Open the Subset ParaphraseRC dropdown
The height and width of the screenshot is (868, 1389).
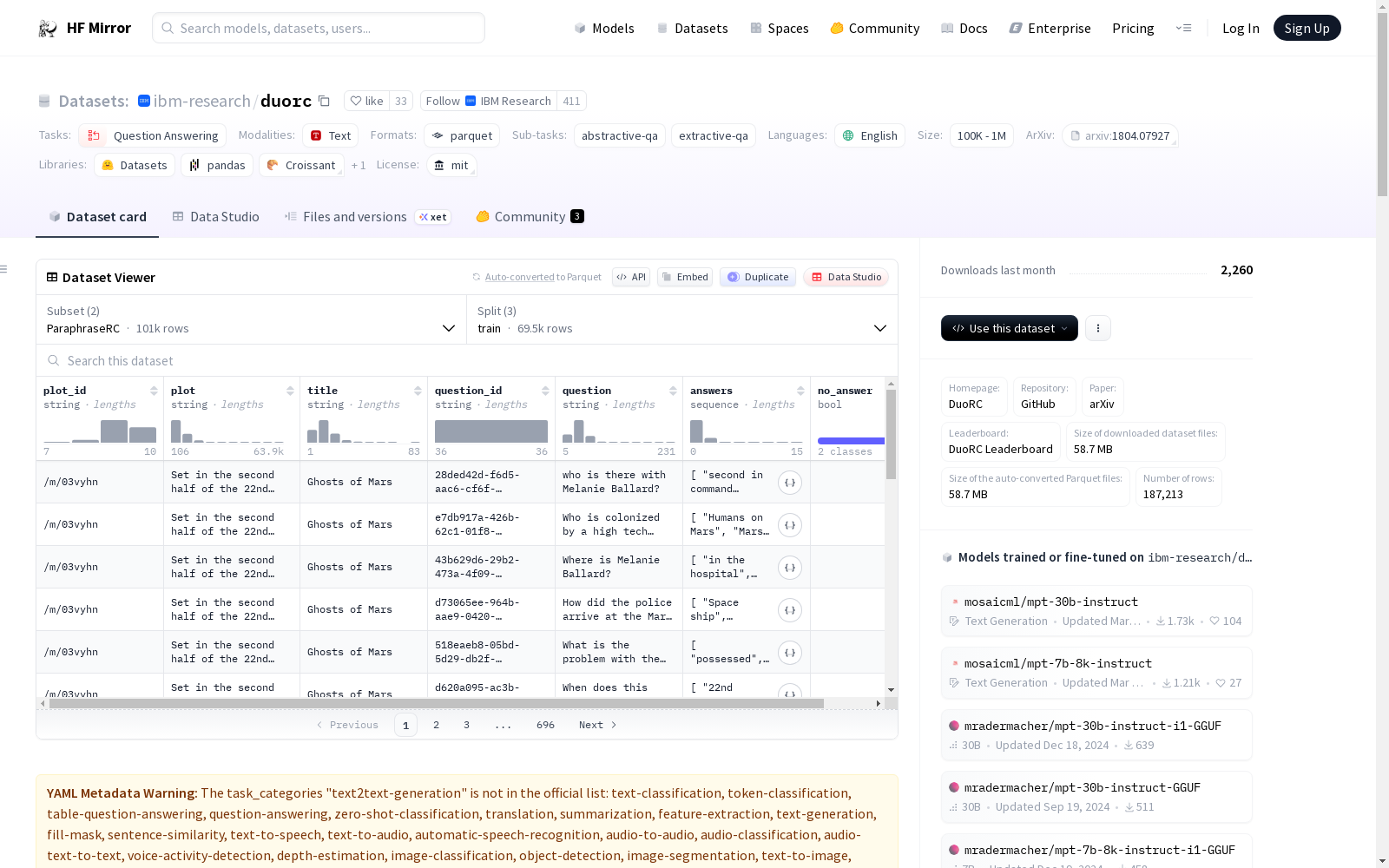coord(251,319)
